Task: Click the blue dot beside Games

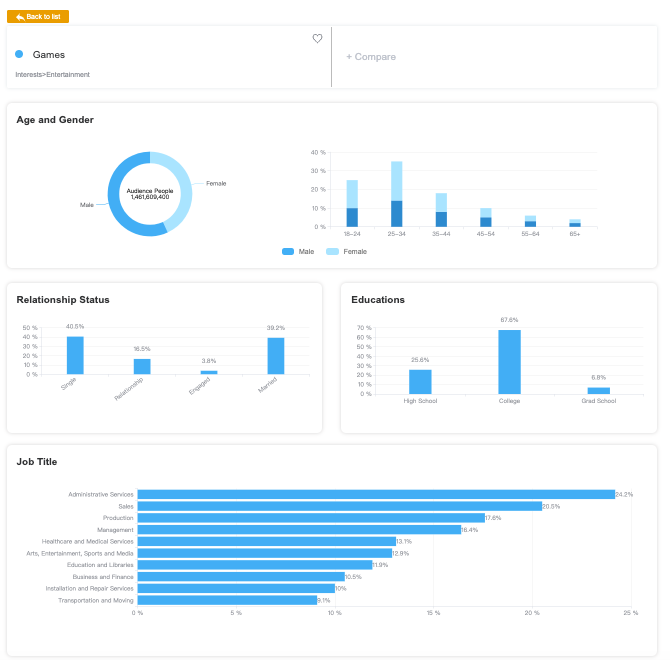Action: (x=19, y=54)
